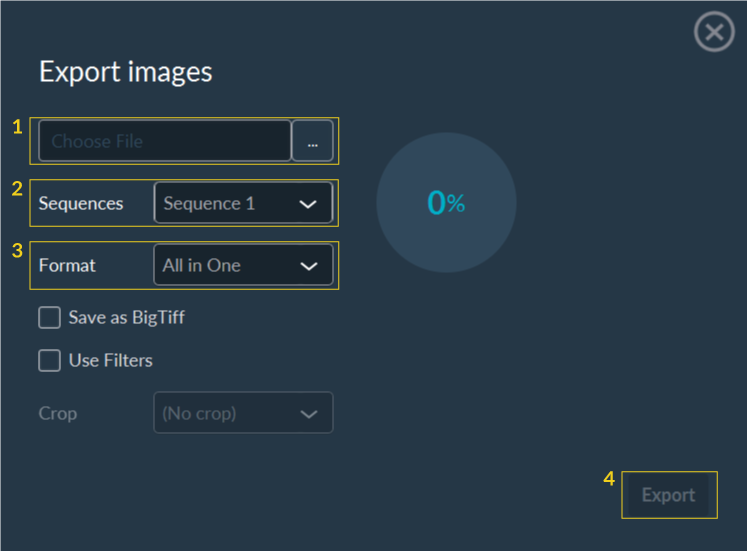Click the Sequences field label
747x551 pixels.
point(81,203)
